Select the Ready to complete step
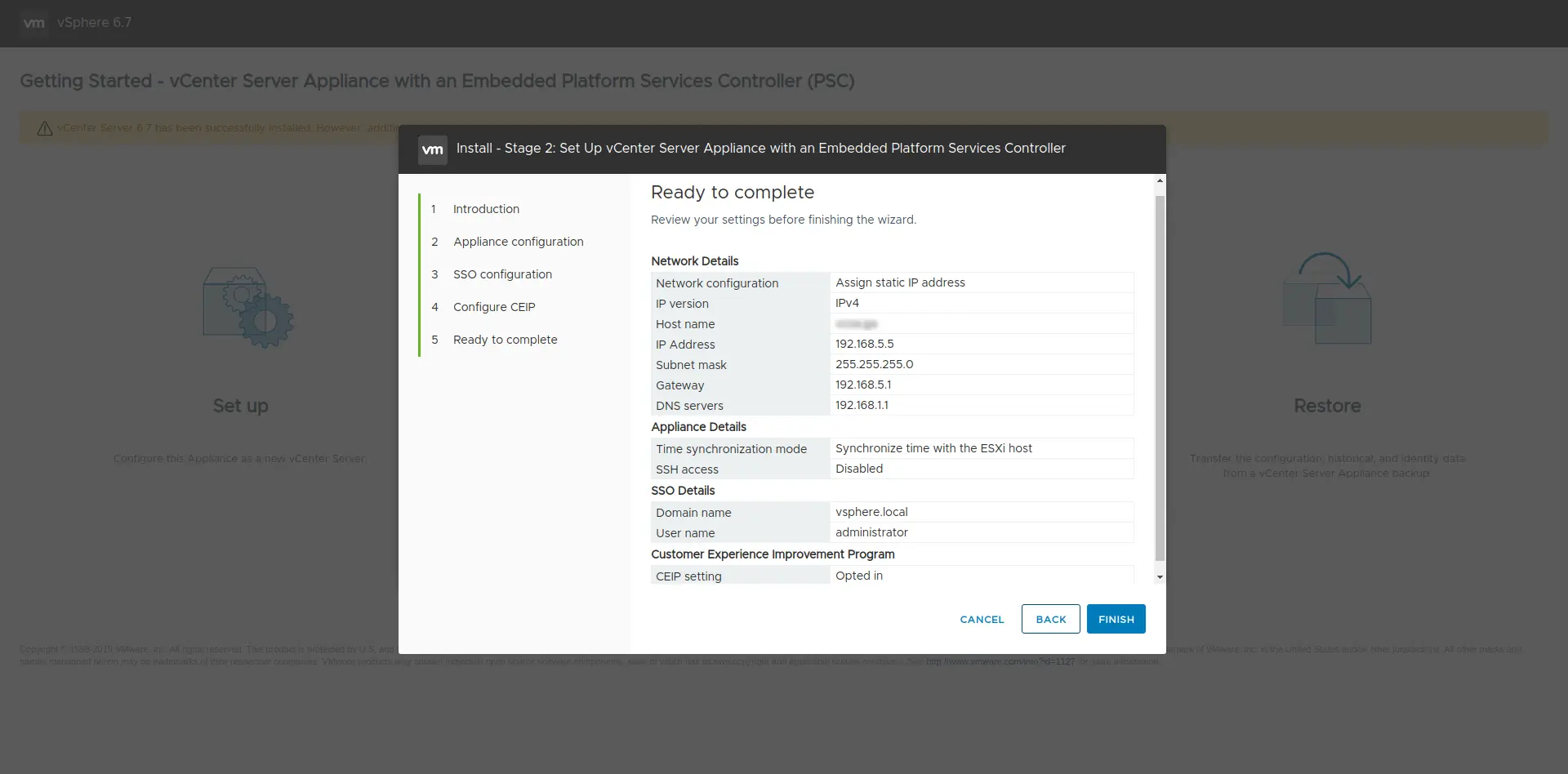Screen dimensions: 1568x774 click(505, 340)
